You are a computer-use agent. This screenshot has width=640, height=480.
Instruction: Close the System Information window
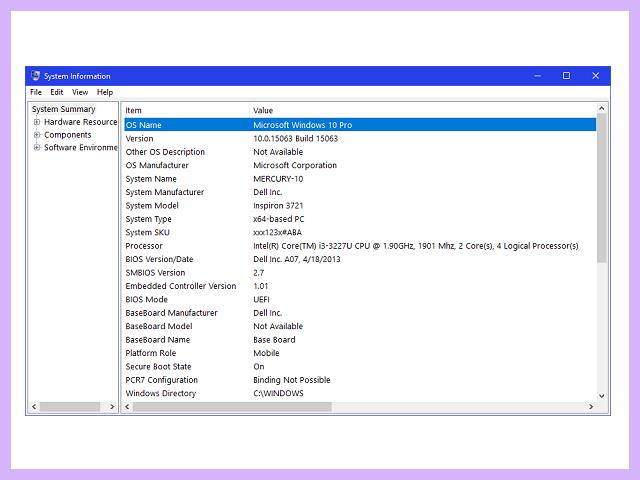[596, 76]
